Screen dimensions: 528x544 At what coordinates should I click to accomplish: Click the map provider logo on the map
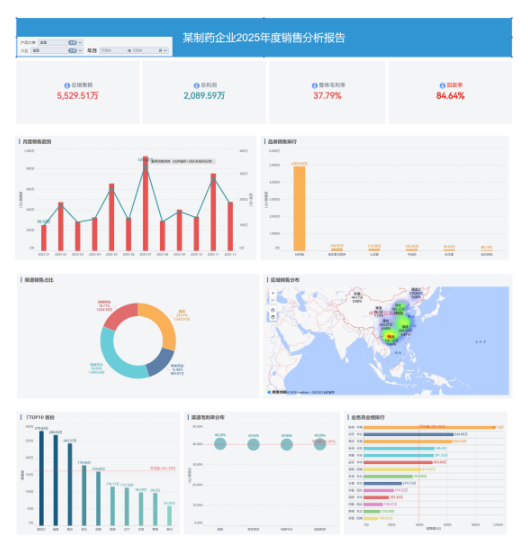tap(276, 392)
